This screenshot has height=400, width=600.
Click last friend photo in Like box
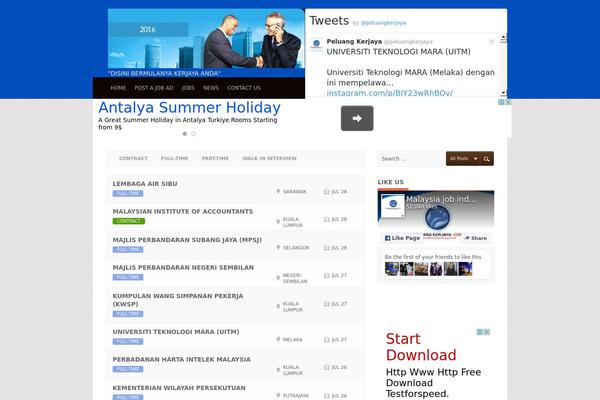[465, 269]
